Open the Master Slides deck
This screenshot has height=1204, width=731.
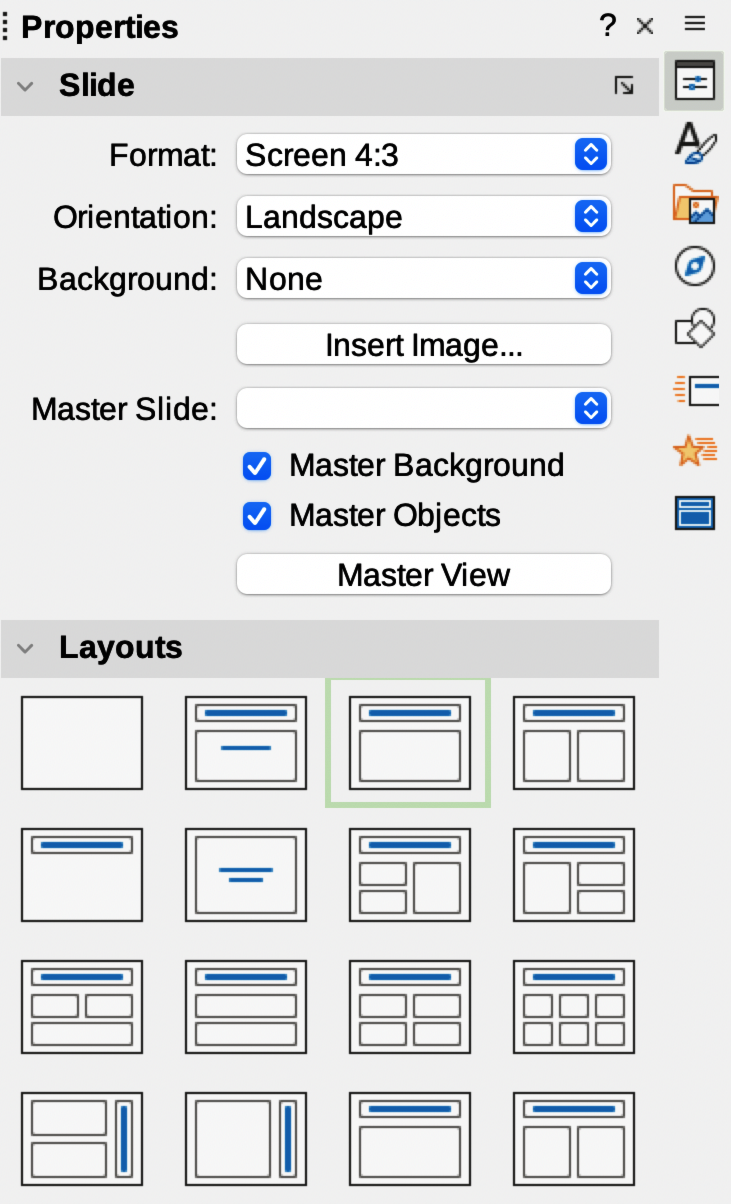[x=695, y=513]
